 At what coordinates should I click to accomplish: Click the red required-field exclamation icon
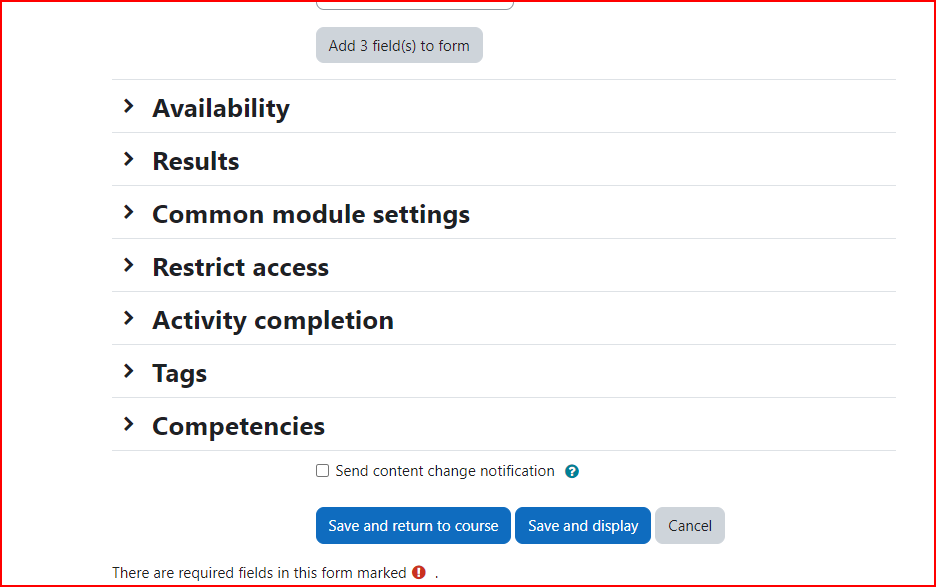[x=419, y=572]
